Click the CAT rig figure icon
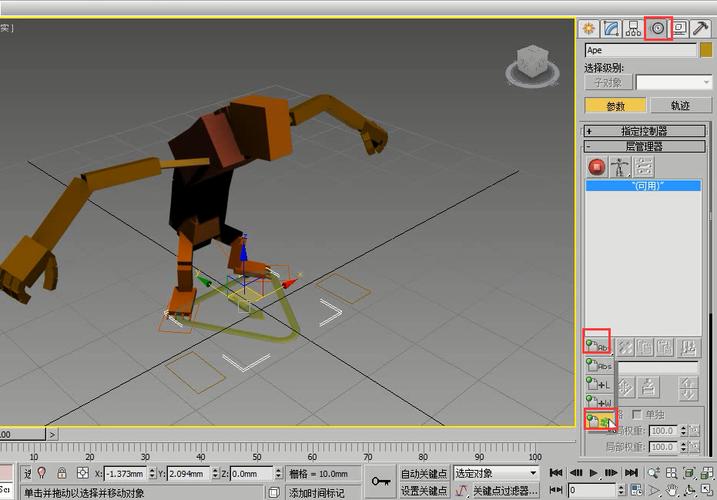 click(x=620, y=167)
